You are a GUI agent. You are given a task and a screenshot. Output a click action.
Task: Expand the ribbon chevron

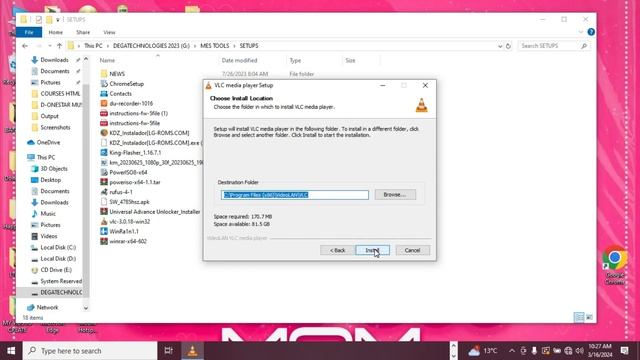tap(581, 32)
